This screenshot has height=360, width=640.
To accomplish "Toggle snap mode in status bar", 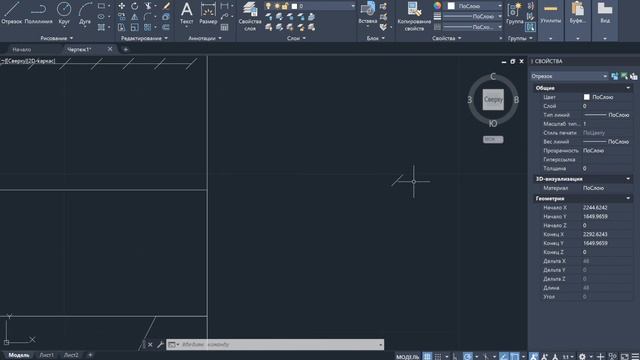I will coord(438,356).
